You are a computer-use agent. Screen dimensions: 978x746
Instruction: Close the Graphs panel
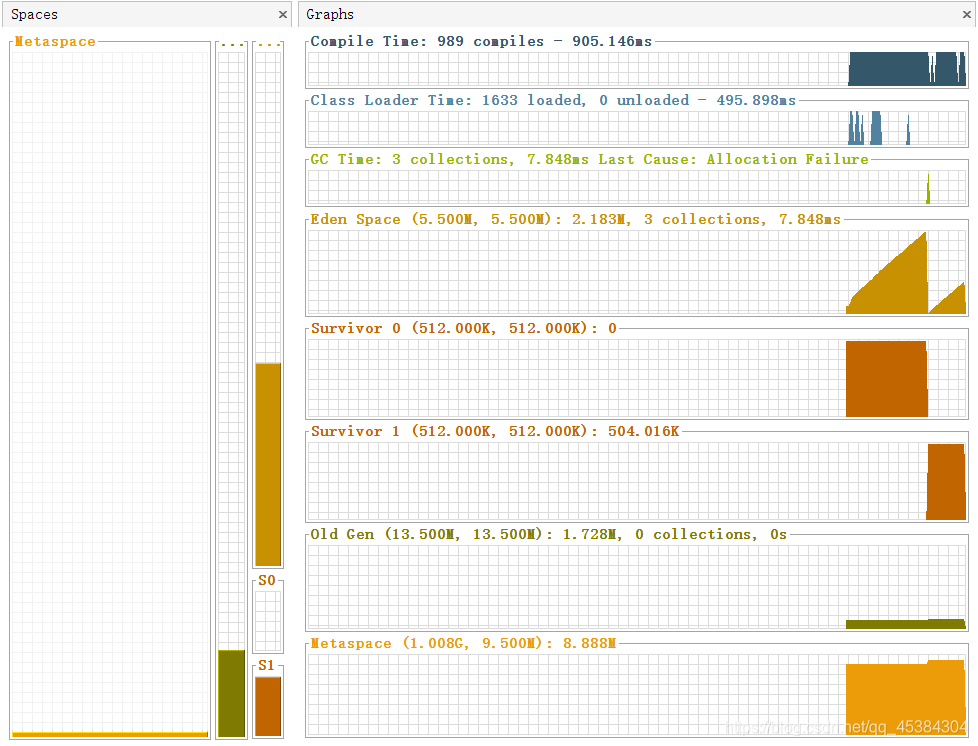[967, 14]
